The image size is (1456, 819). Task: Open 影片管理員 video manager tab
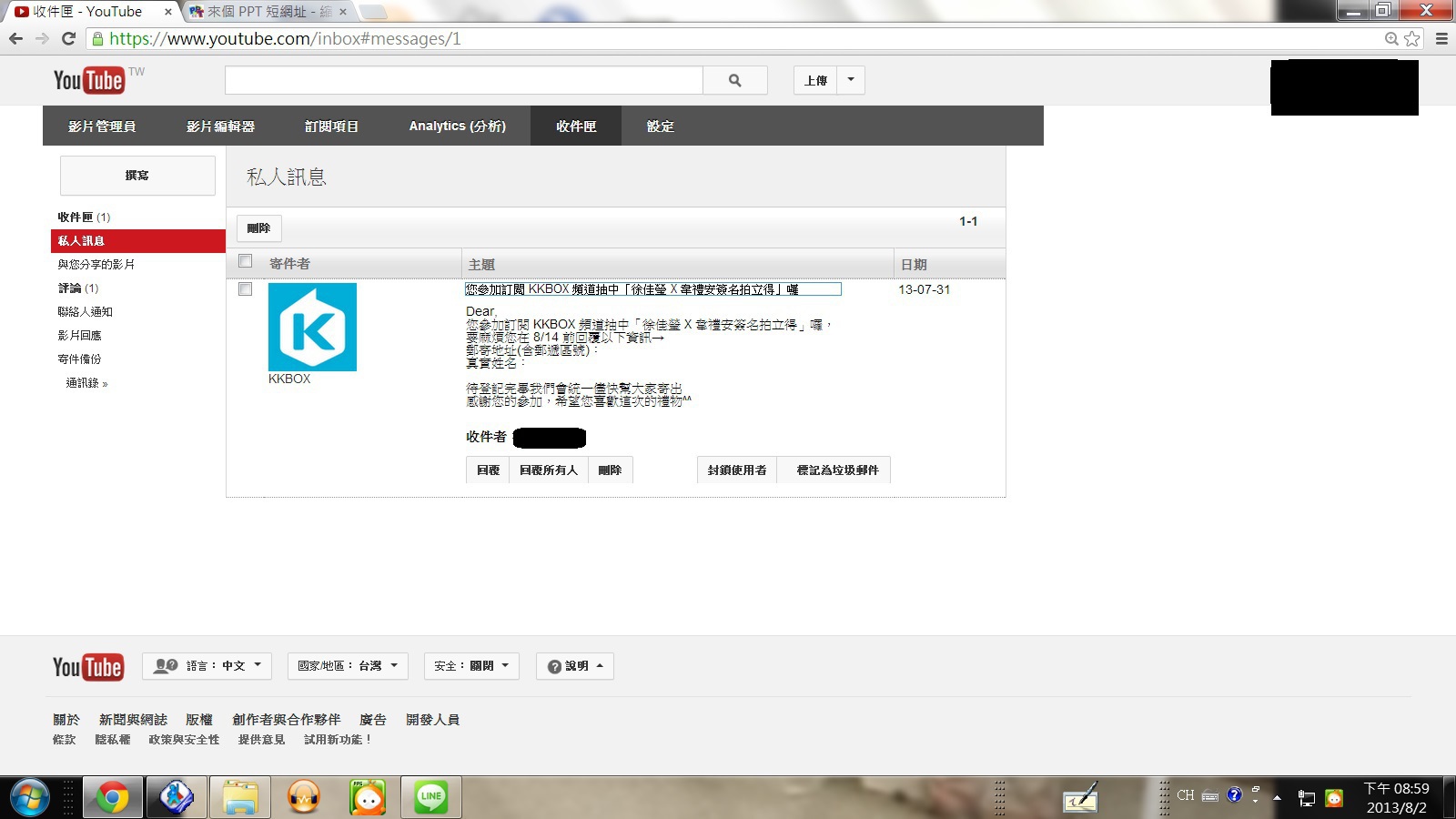(x=102, y=126)
